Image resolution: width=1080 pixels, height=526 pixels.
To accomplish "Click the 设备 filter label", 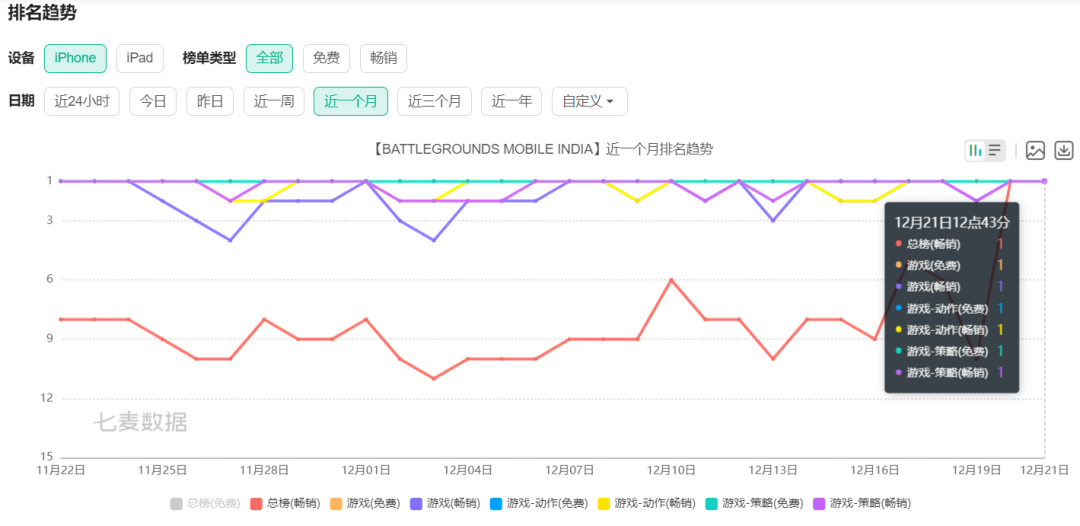I will 21,59.
